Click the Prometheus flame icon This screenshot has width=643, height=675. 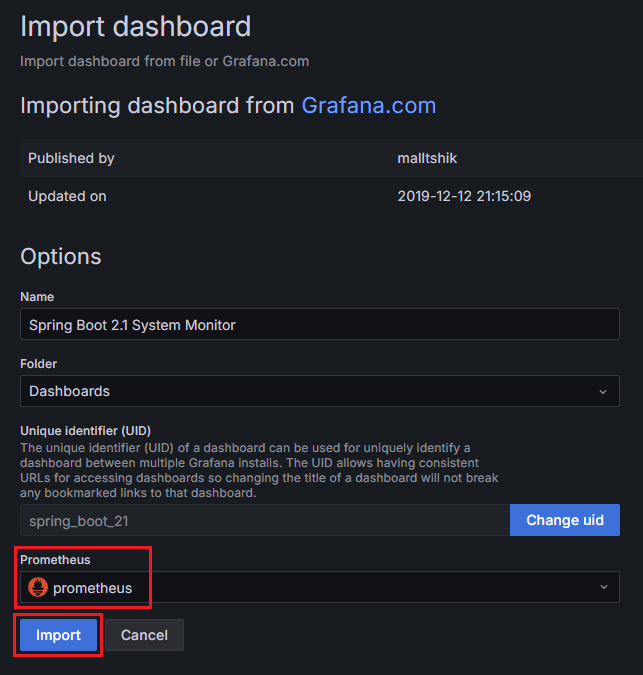38,587
